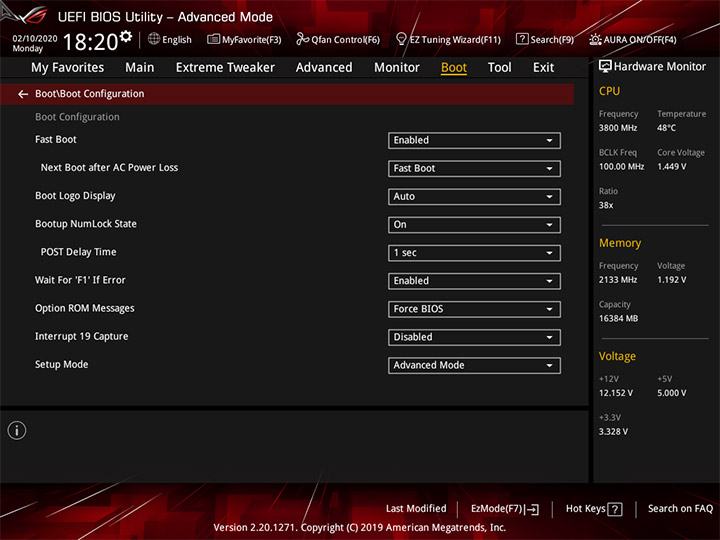720x540 pixels.
Task: Switch to EzMode(F7)
Action: (x=497, y=509)
